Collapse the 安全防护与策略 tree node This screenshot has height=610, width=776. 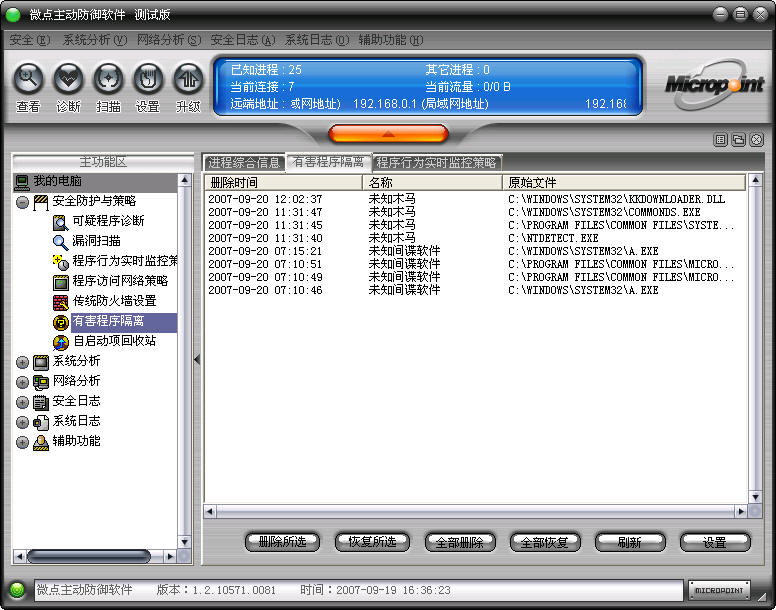(22, 202)
